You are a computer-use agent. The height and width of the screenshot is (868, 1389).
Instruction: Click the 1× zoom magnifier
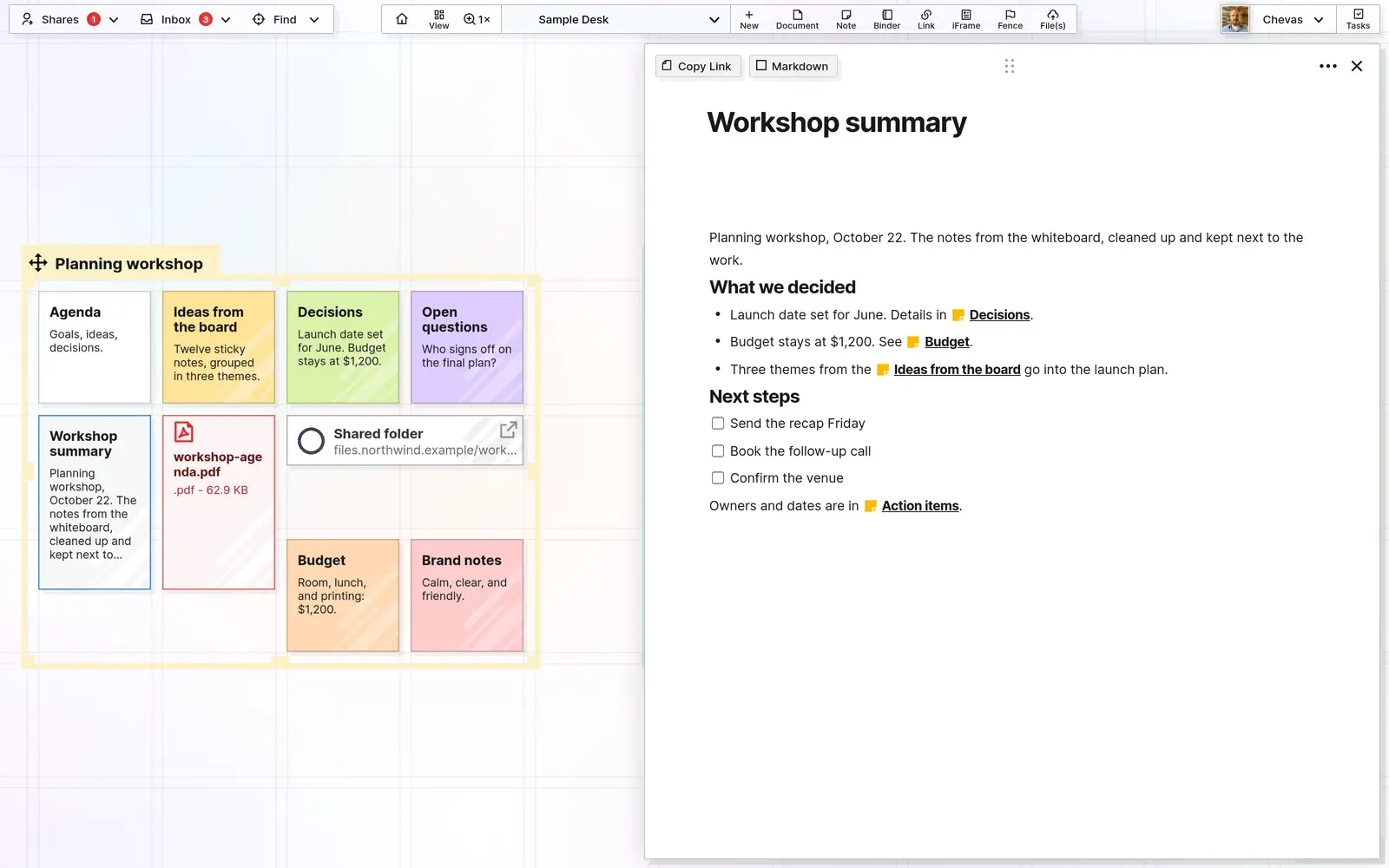[x=477, y=19]
